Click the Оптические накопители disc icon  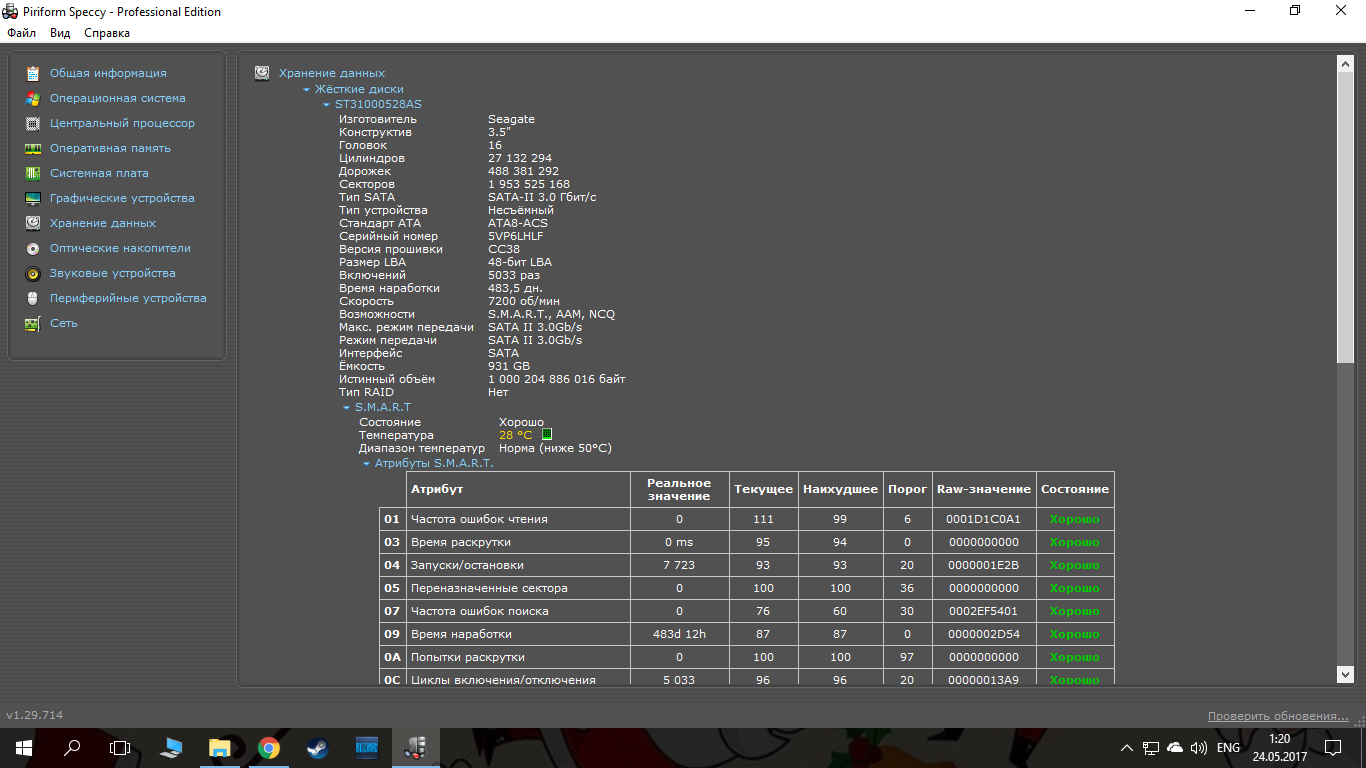tap(33, 248)
